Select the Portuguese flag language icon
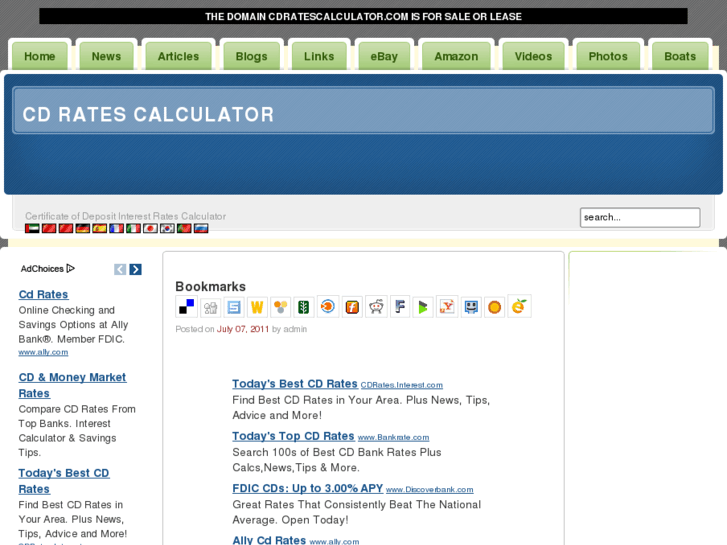This screenshot has width=727, height=545. pyautogui.click(x=184, y=228)
